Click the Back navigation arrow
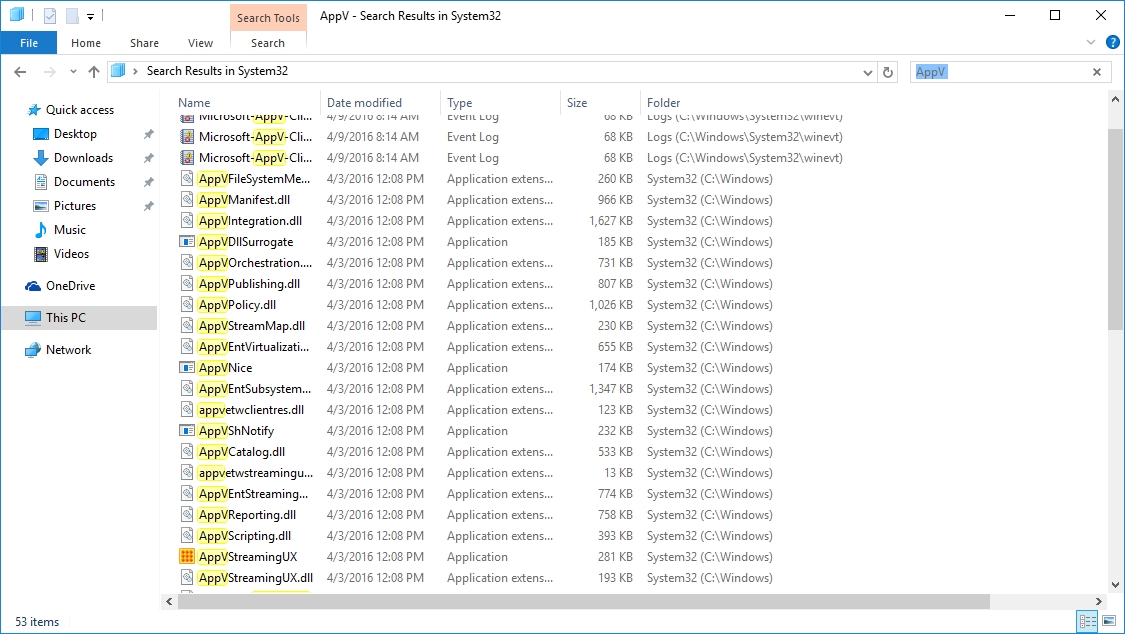1125x634 pixels. click(20, 72)
